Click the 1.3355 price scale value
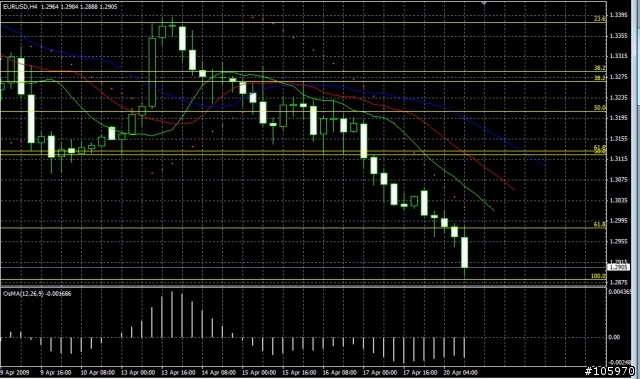640x379 pixels. click(x=618, y=36)
